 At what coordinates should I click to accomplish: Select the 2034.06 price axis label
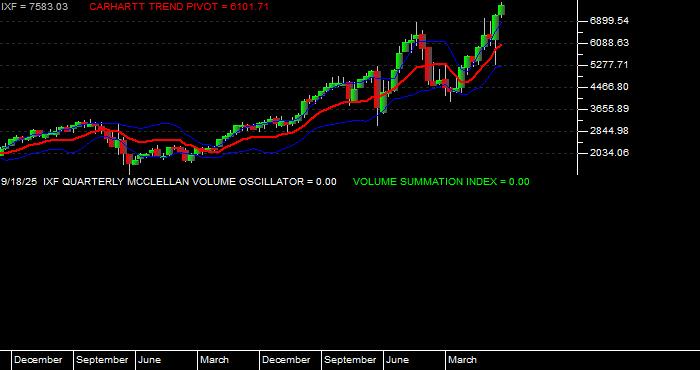(609, 153)
